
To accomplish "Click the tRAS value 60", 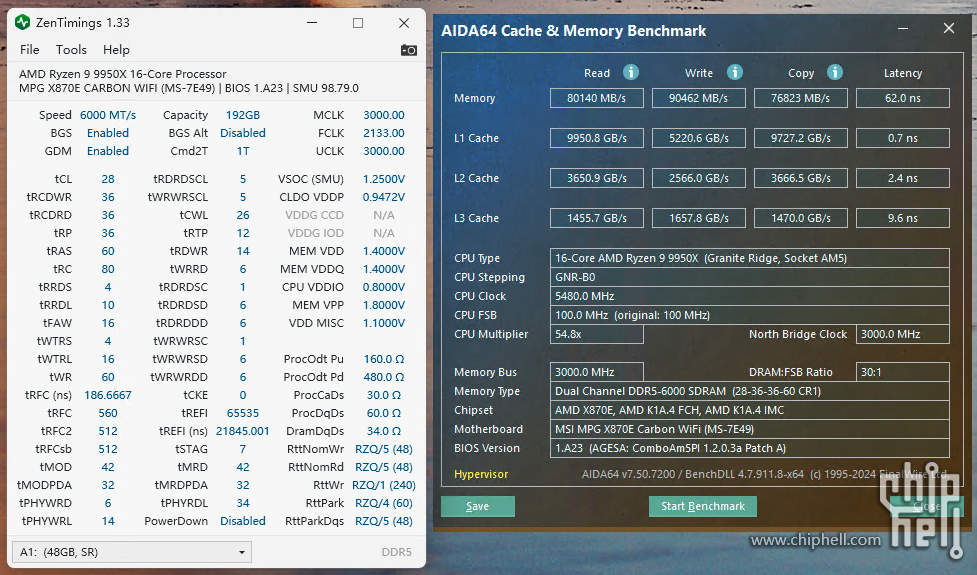I will 108,251.
